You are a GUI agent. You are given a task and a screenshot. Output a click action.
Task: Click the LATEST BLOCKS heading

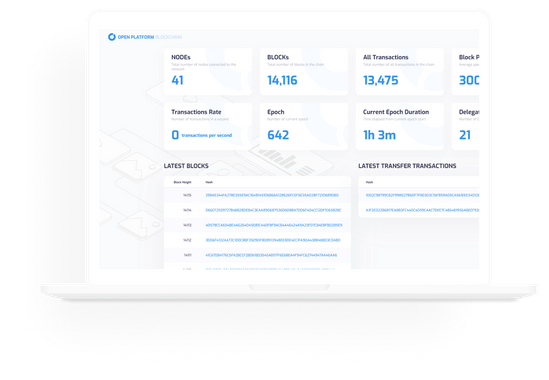point(186,166)
